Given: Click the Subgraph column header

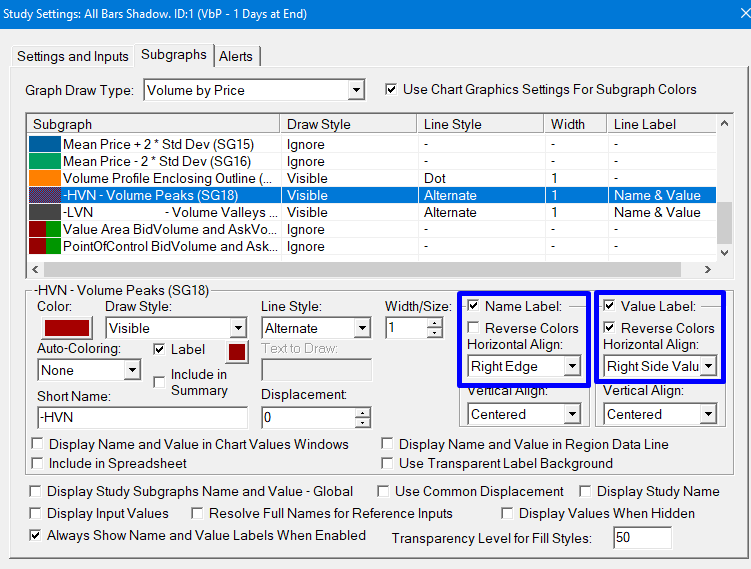Looking at the screenshot, I should [150, 125].
